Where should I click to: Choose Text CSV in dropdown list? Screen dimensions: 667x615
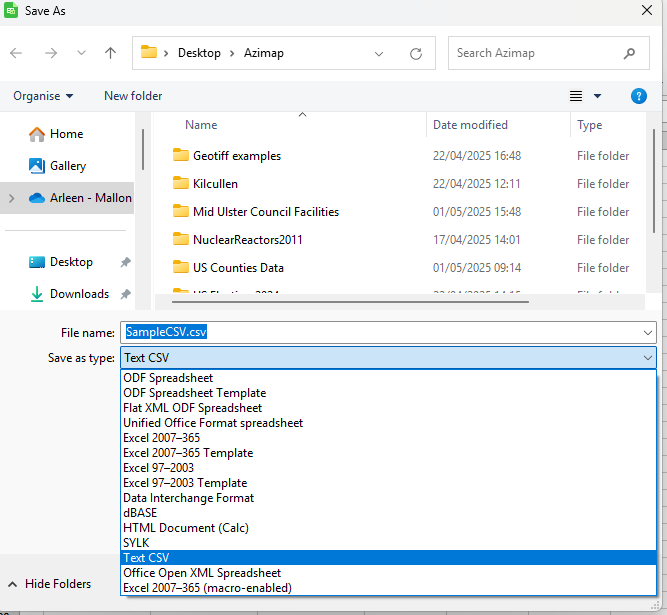click(x=388, y=558)
